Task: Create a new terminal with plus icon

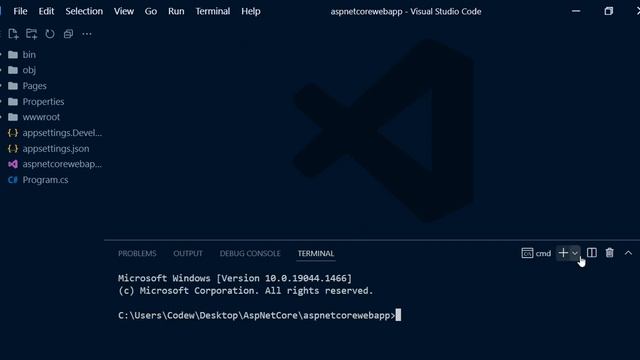Action: tap(563, 253)
